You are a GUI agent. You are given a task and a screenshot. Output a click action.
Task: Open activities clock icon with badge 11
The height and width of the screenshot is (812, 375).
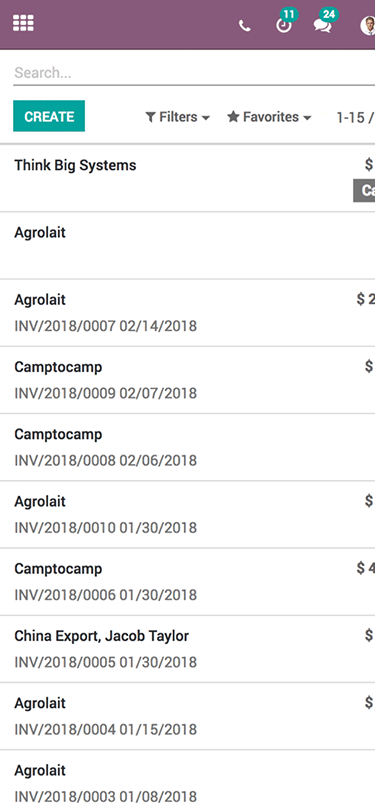[x=284, y=25]
